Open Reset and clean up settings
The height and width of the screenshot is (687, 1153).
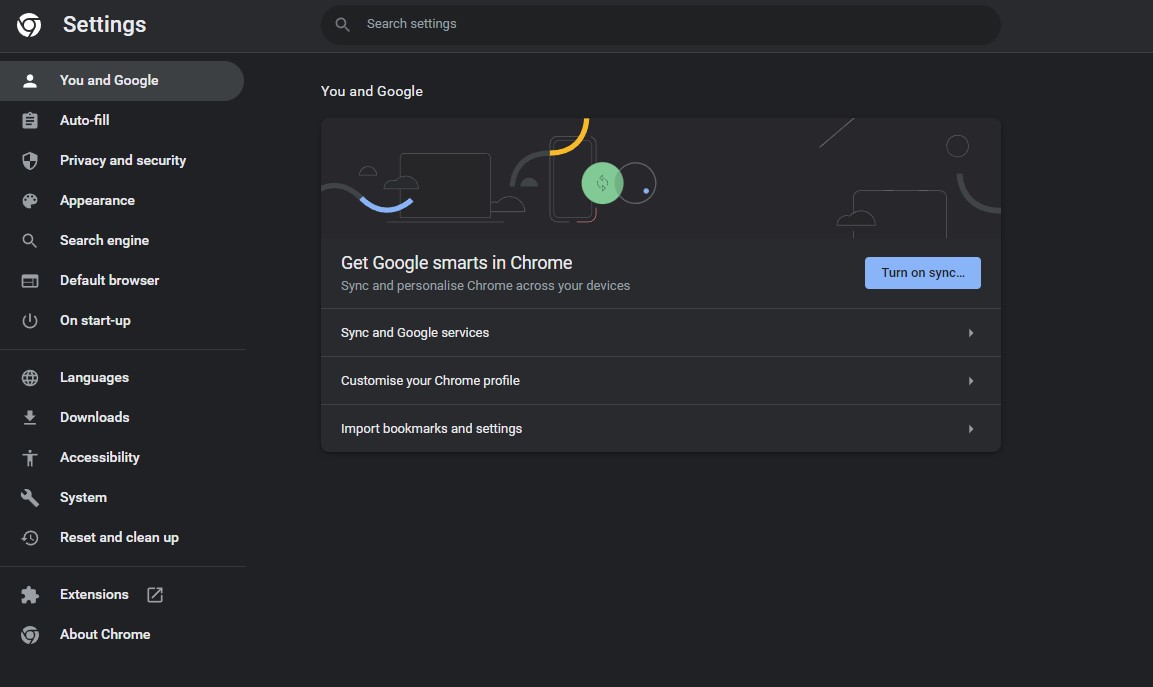[x=122, y=538]
